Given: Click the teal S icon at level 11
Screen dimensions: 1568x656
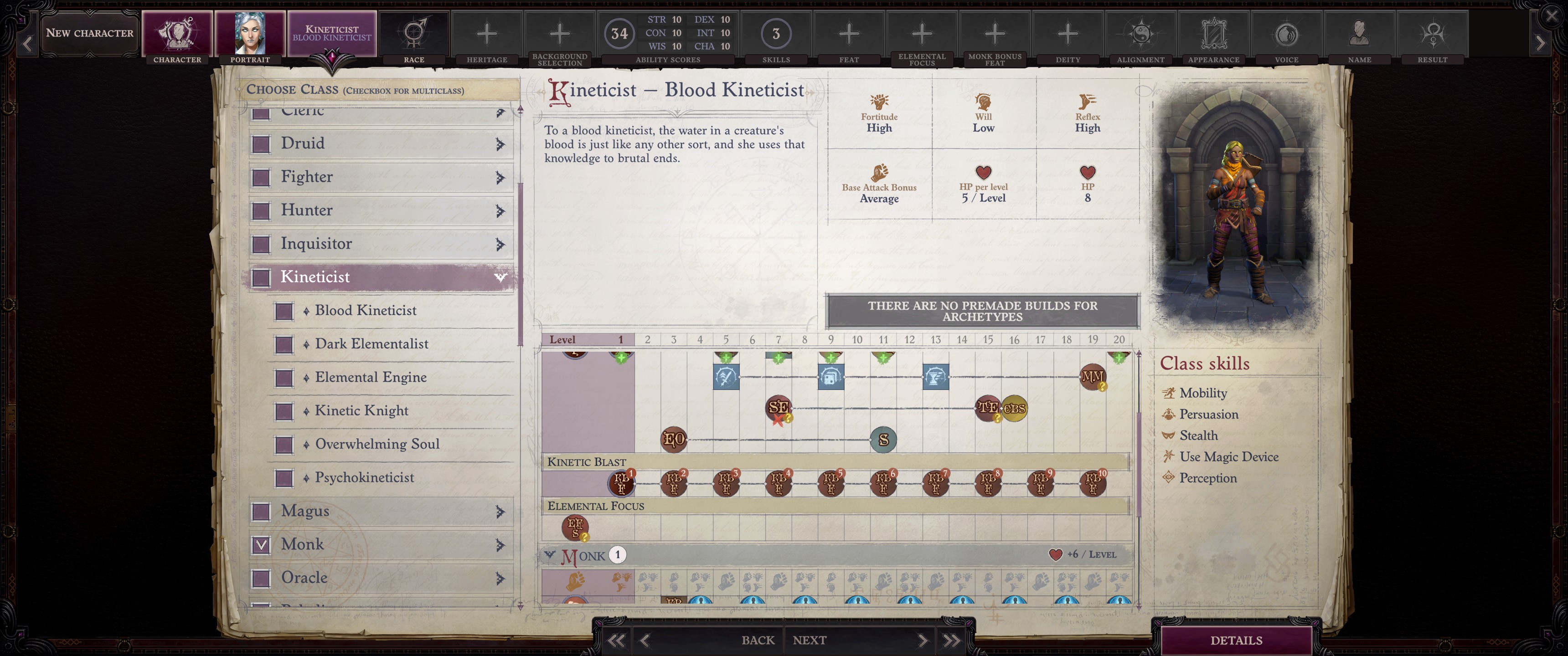Looking at the screenshot, I should tap(883, 439).
